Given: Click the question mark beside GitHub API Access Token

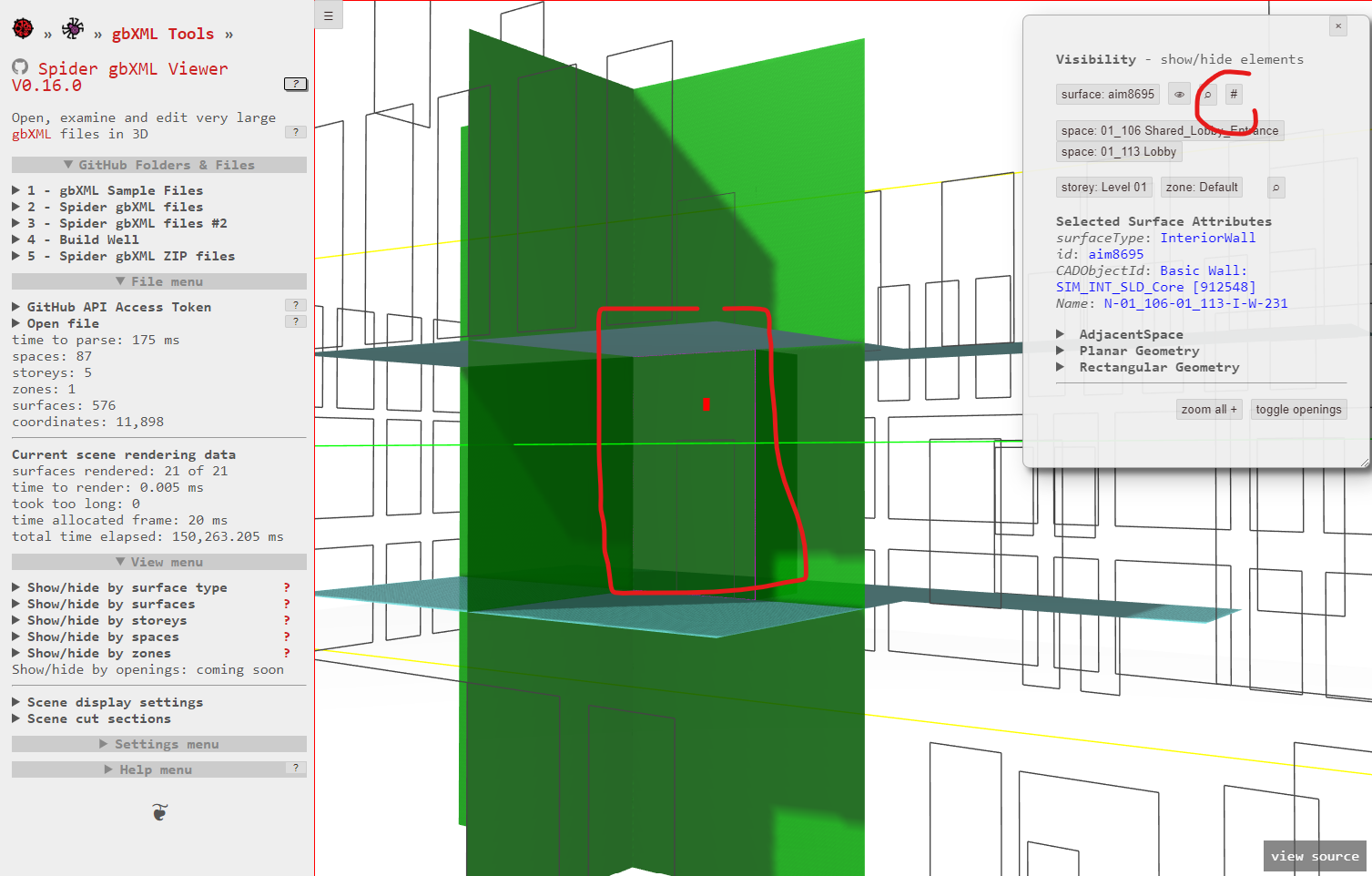Looking at the screenshot, I should (295, 305).
